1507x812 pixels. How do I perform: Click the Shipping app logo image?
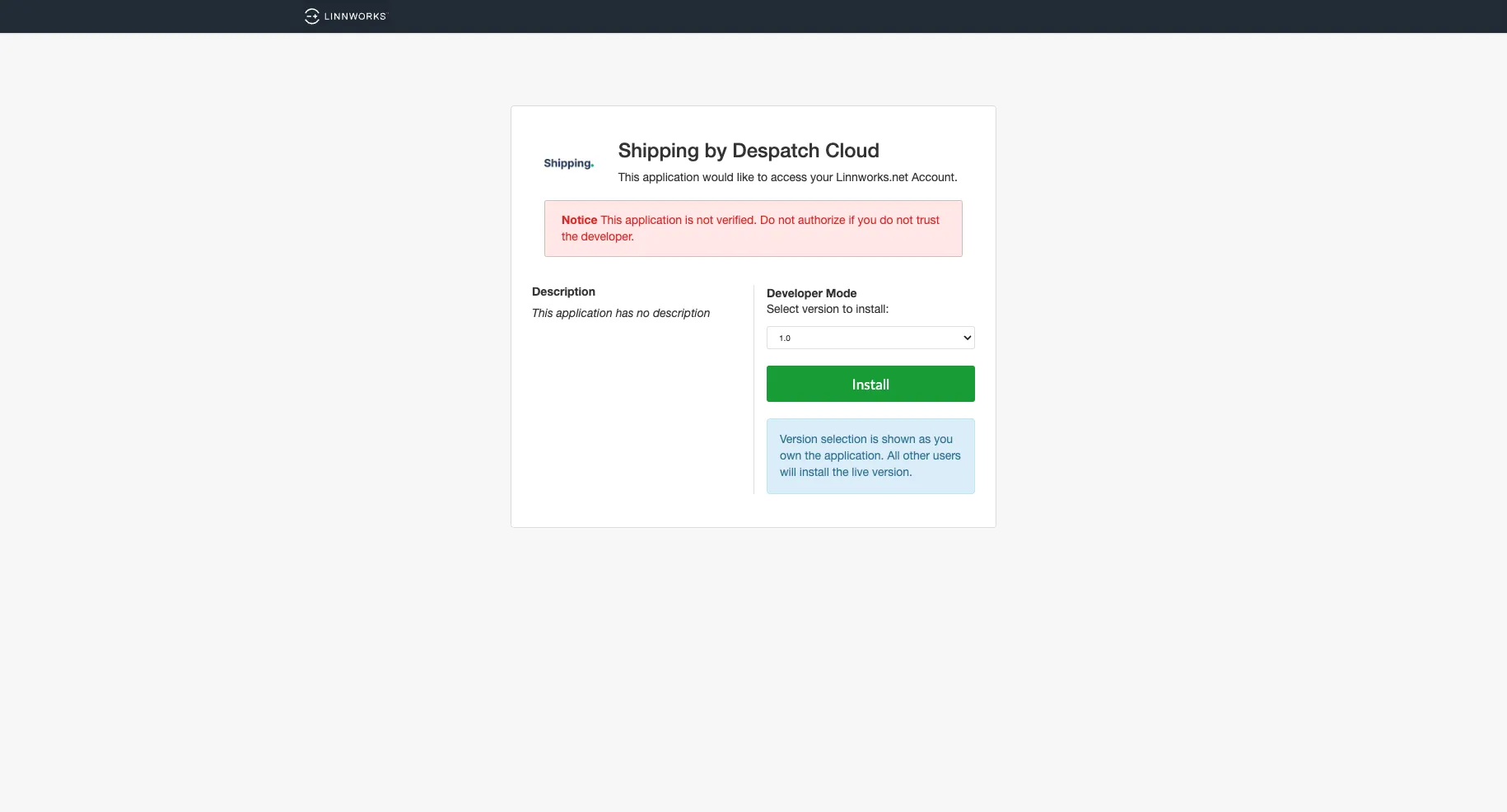568,163
